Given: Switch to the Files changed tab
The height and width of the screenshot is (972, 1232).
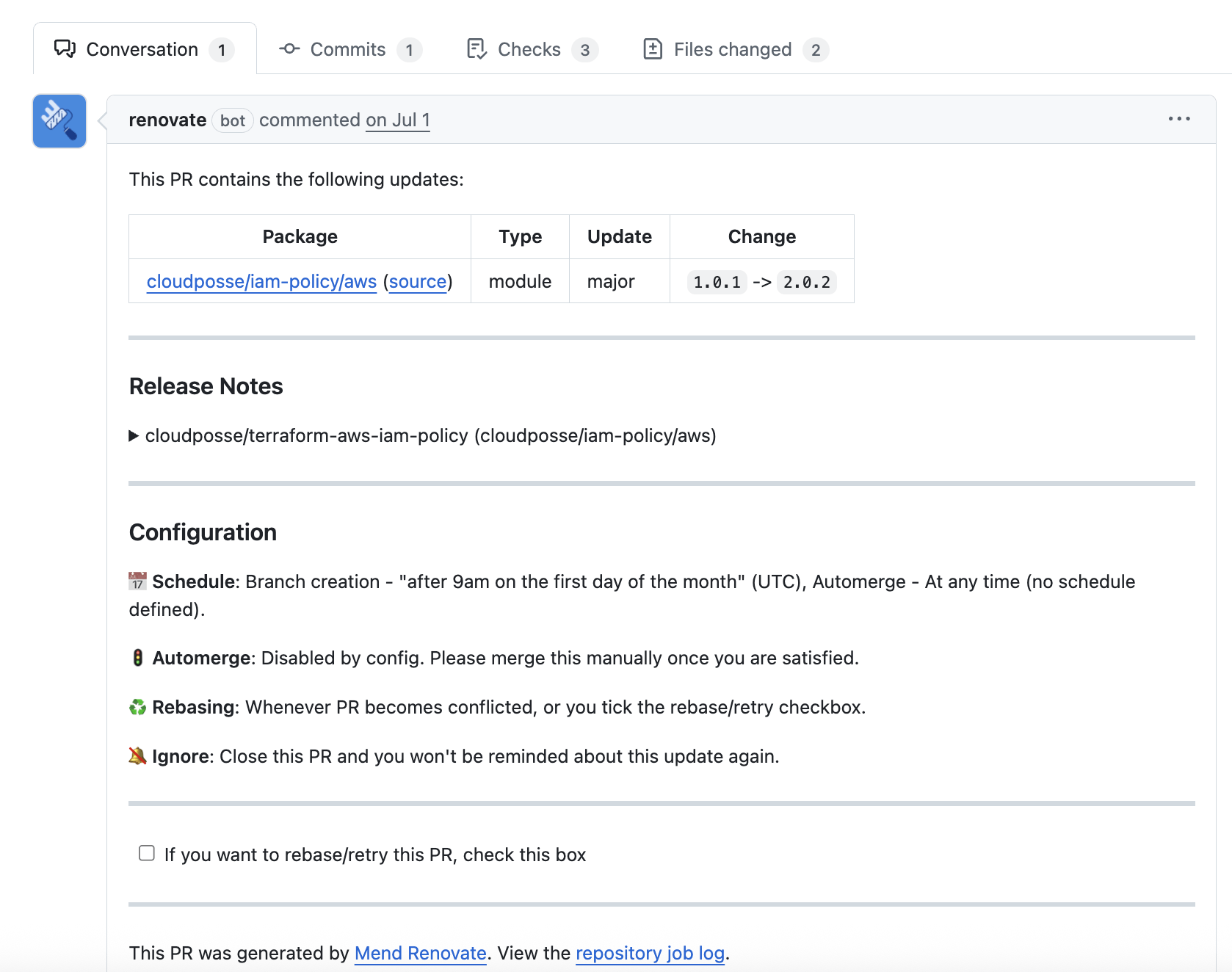Looking at the screenshot, I should [x=732, y=48].
